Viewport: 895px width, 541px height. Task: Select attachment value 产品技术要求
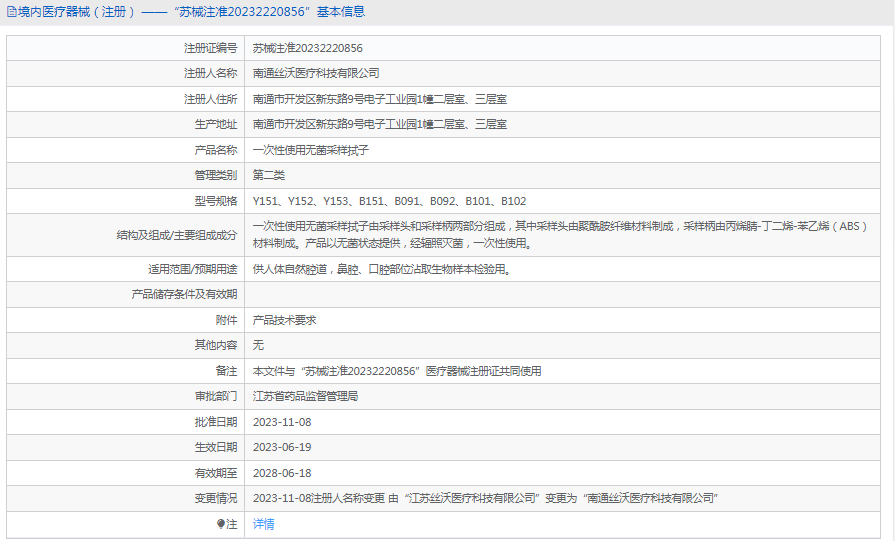pyautogui.click(x=284, y=320)
